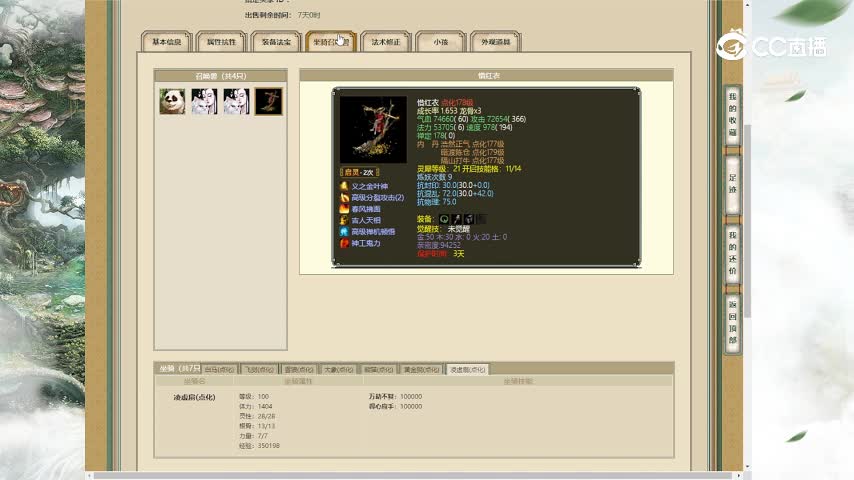Click the 灵犀等级 21 text line

pyautogui.click(x=469, y=169)
